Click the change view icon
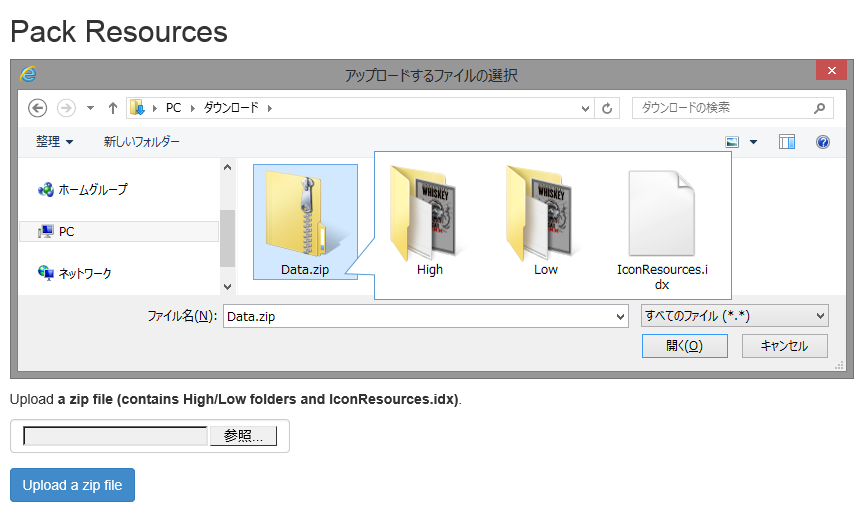 click(x=733, y=142)
